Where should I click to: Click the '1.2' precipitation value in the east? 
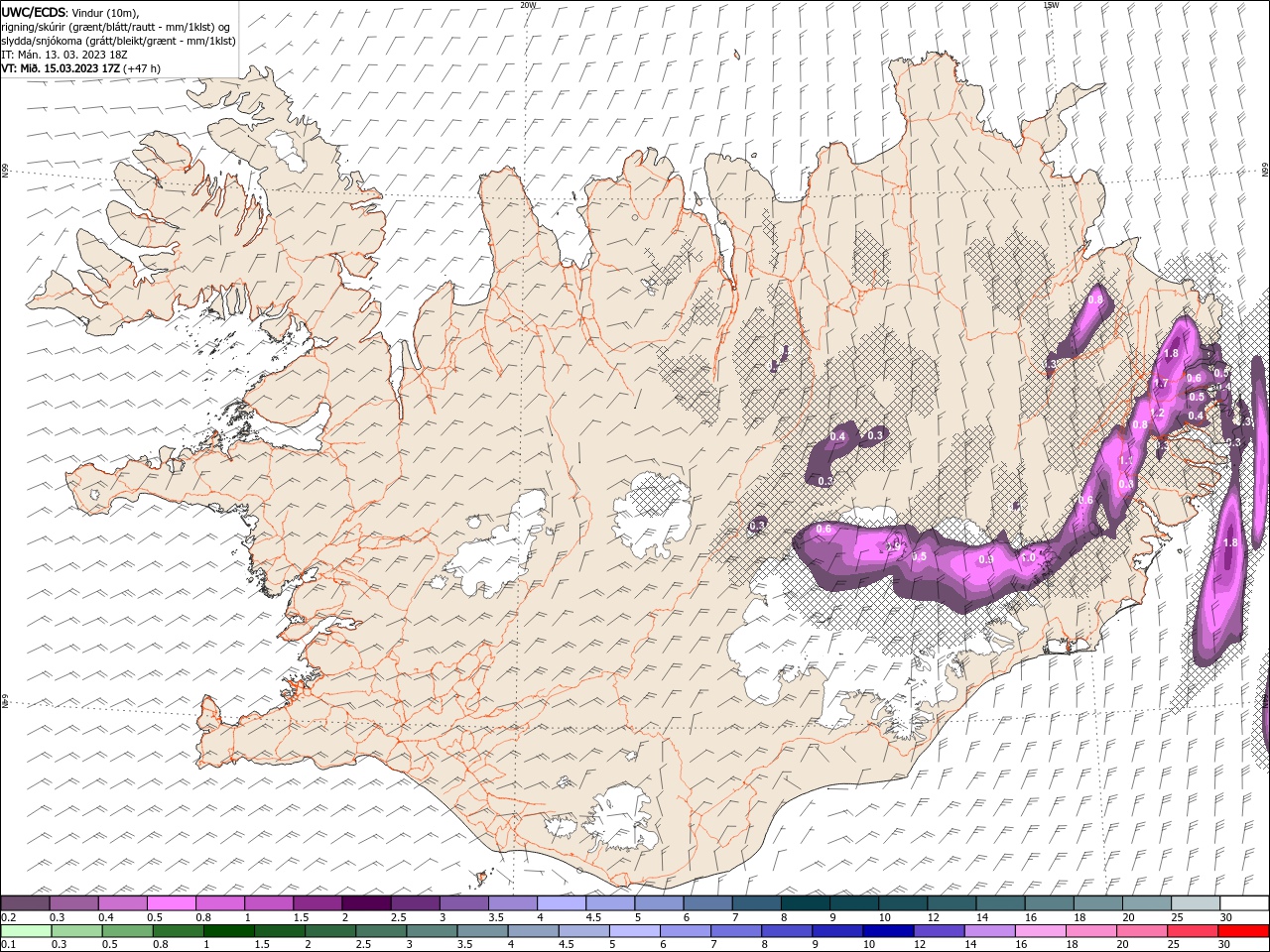(x=1156, y=413)
